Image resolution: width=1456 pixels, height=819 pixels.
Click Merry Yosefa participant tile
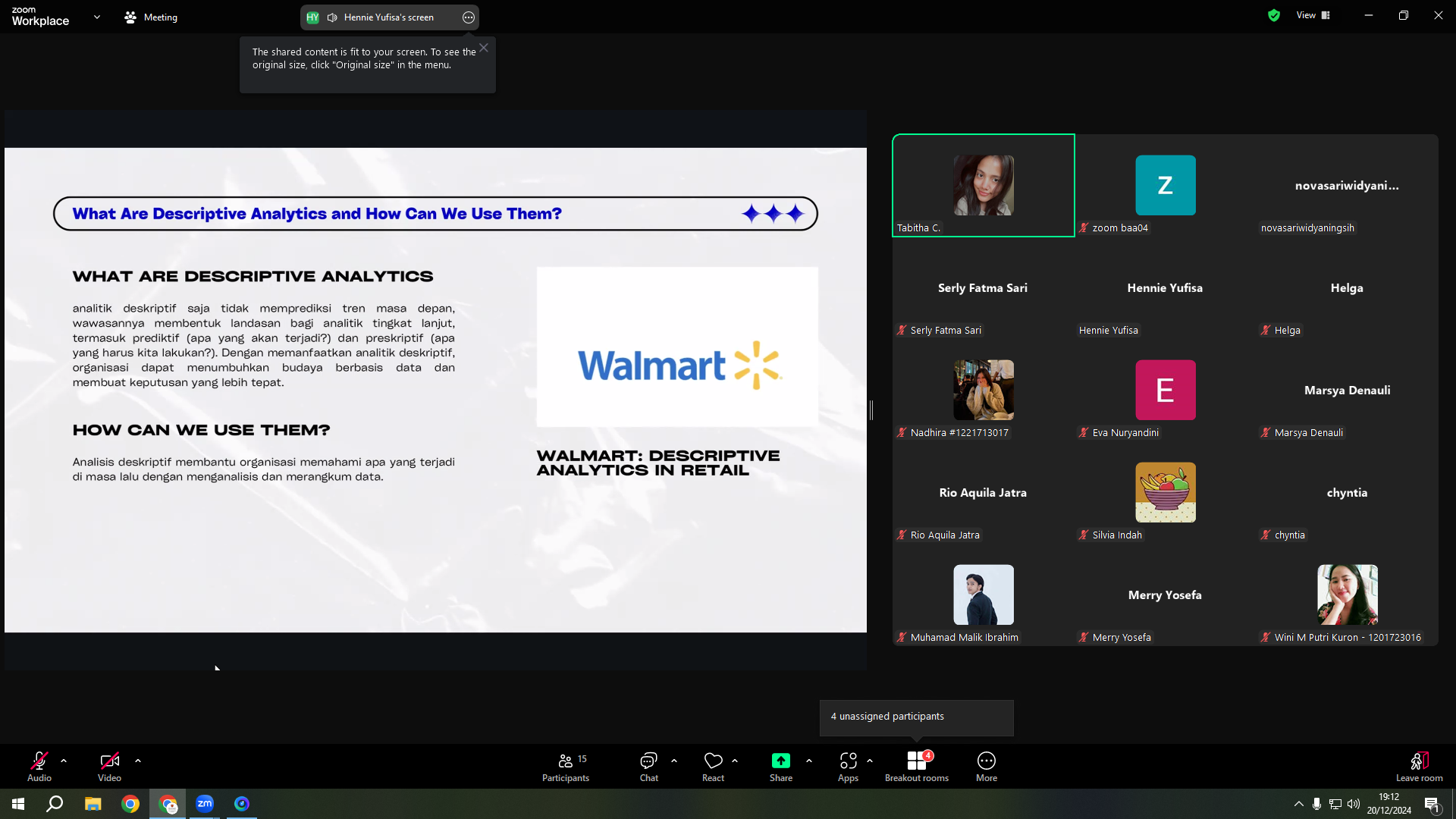coord(1166,595)
